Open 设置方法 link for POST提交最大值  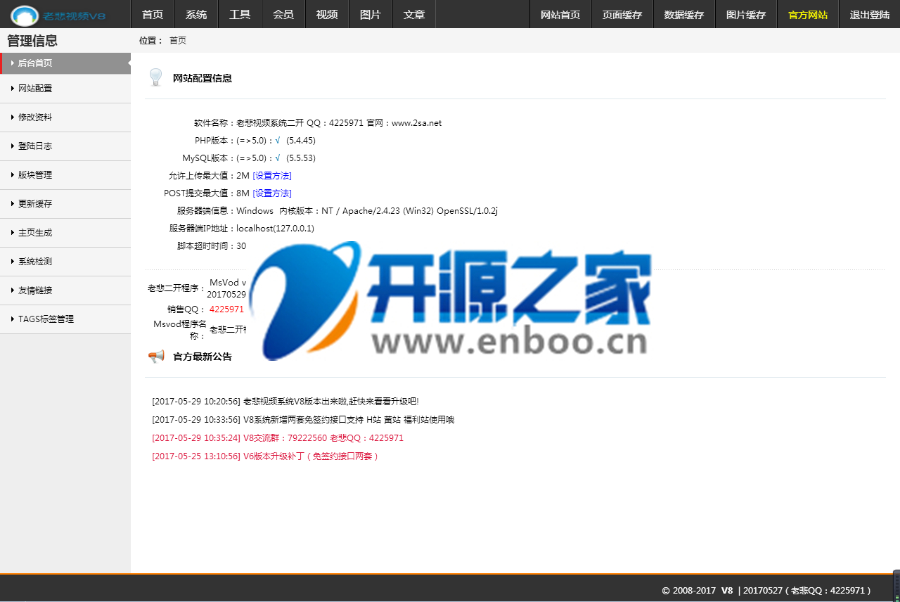[x=272, y=193]
